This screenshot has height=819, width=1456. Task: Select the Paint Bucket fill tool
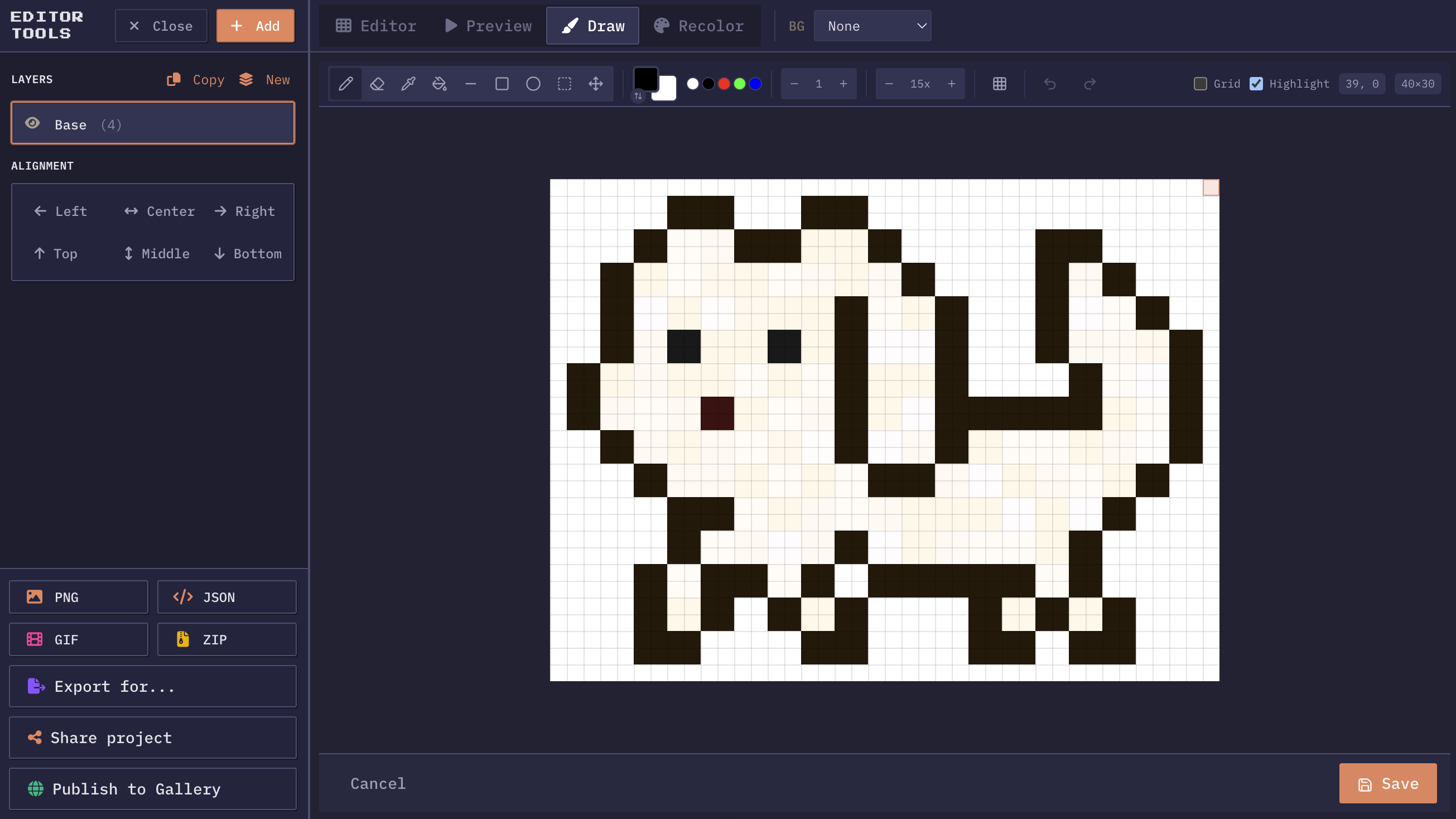click(439, 84)
